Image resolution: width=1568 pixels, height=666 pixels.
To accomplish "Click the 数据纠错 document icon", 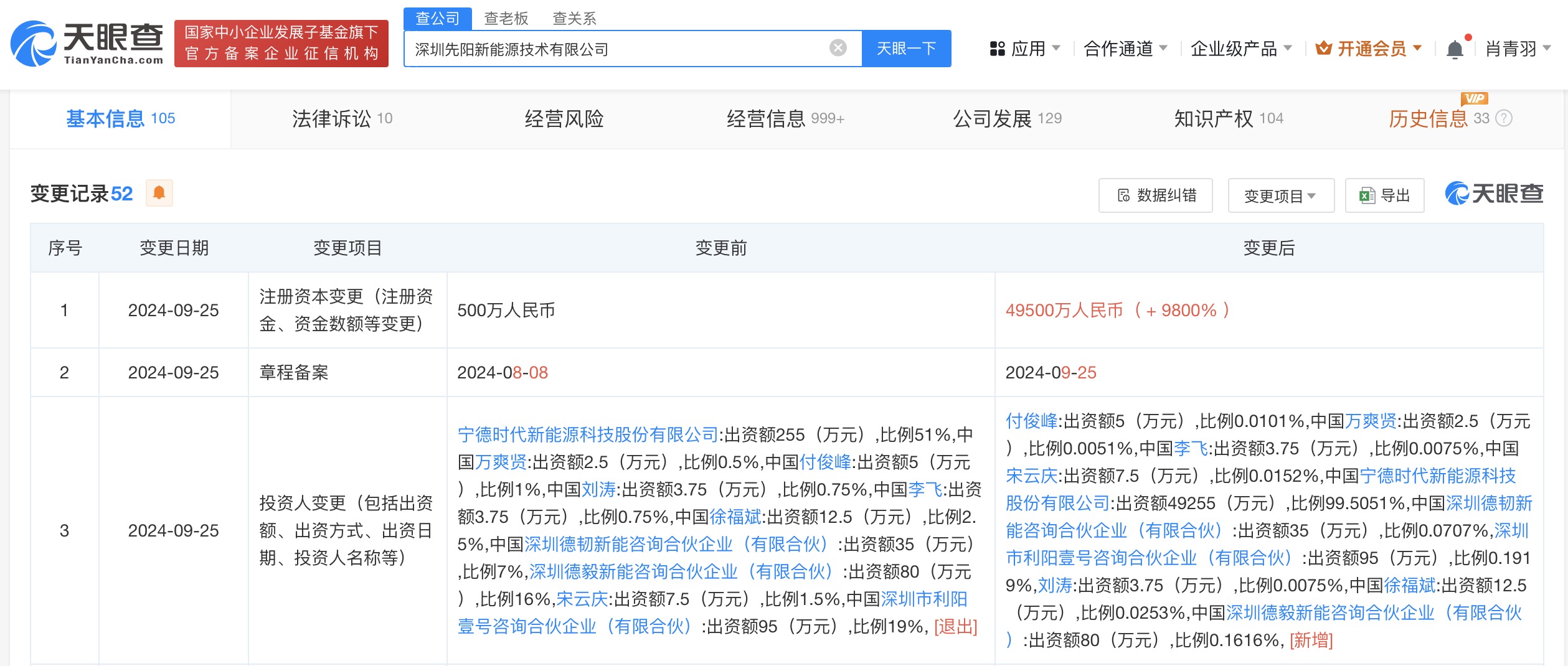I will point(1123,195).
